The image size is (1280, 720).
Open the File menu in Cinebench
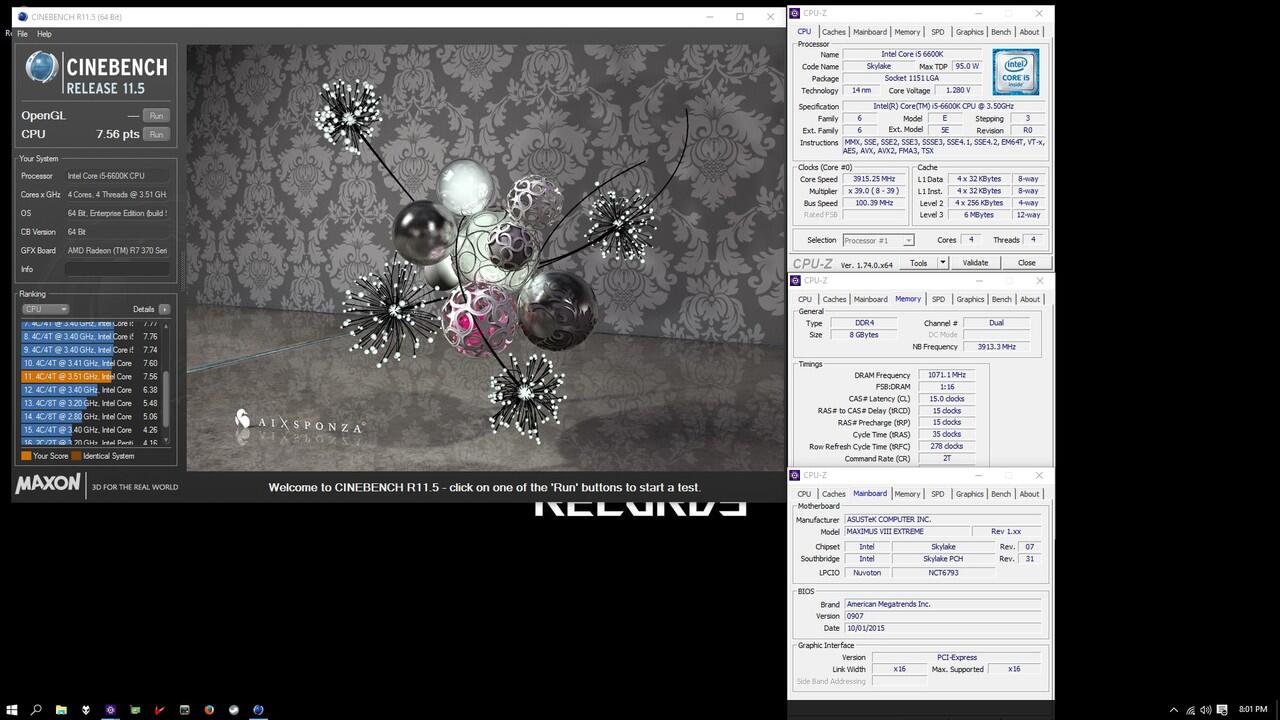(x=22, y=34)
